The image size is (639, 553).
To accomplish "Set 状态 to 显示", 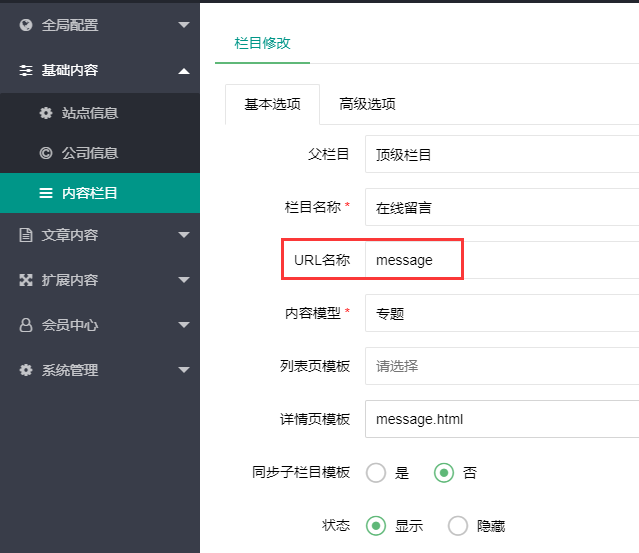I will [x=376, y=525].
